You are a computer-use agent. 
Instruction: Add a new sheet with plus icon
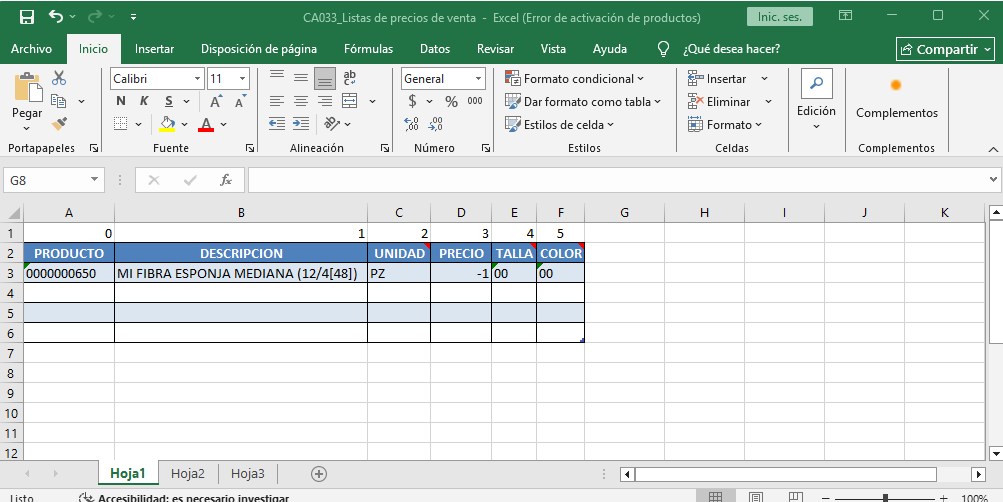pyautogui.click(x=319, y=474)
